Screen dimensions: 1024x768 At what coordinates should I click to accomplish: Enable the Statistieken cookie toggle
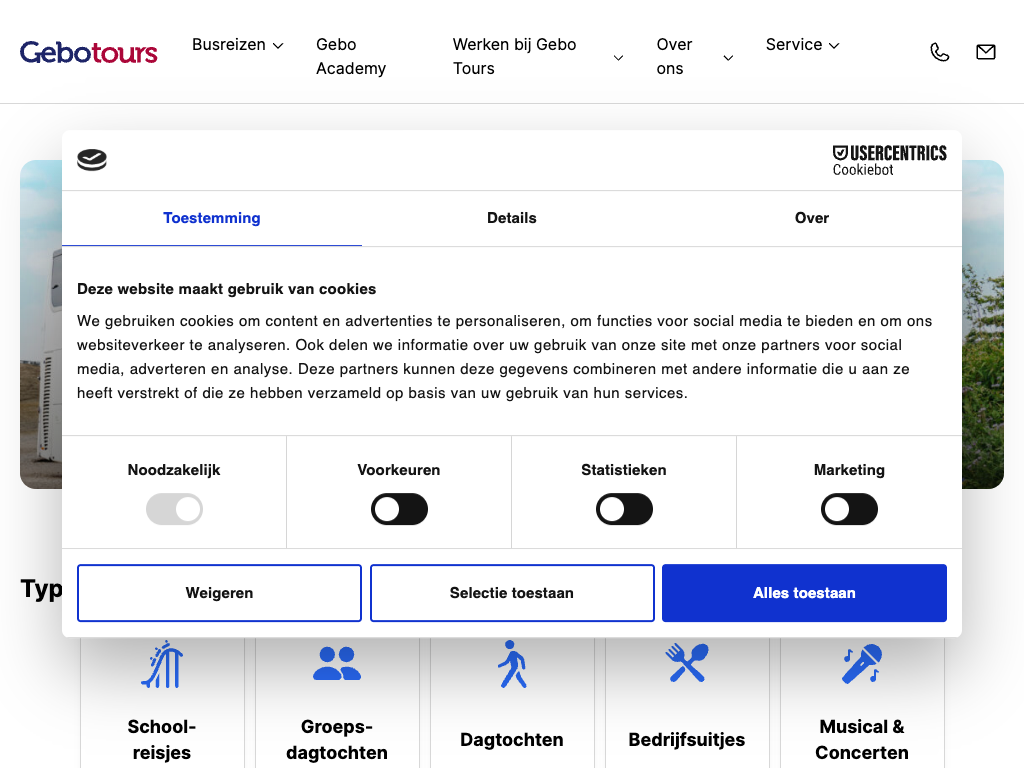pyautogui.click(x=624, y=510)
